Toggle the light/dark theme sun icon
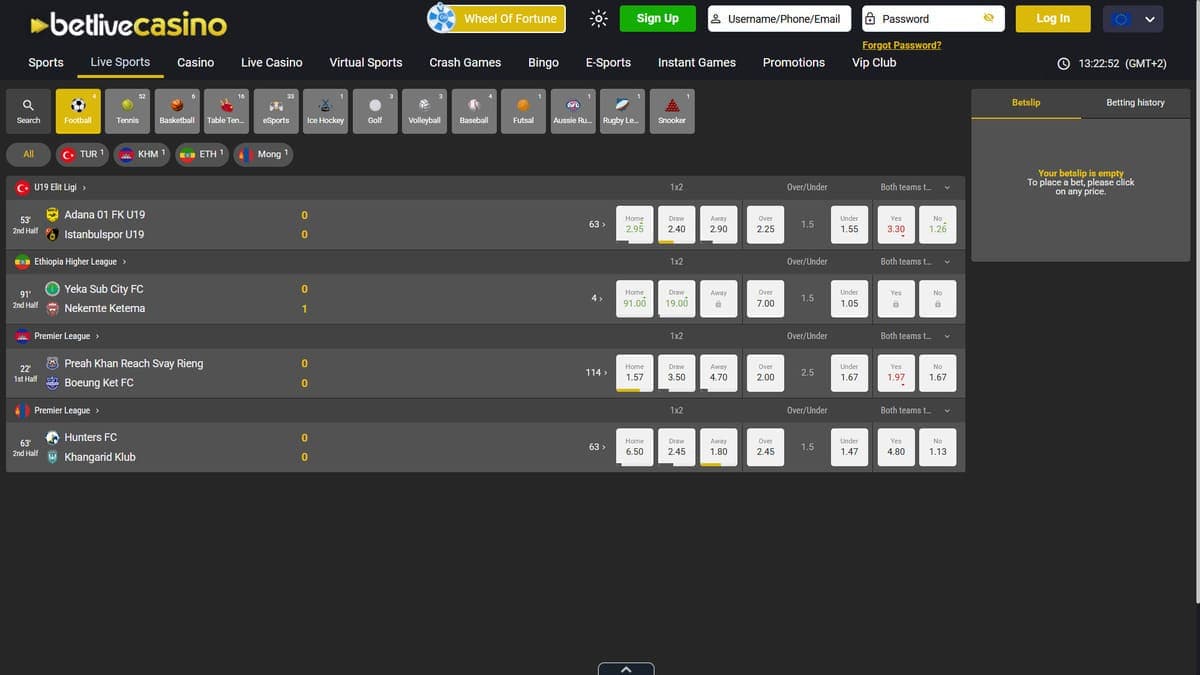1200x675 pixels. coord(598,18)
